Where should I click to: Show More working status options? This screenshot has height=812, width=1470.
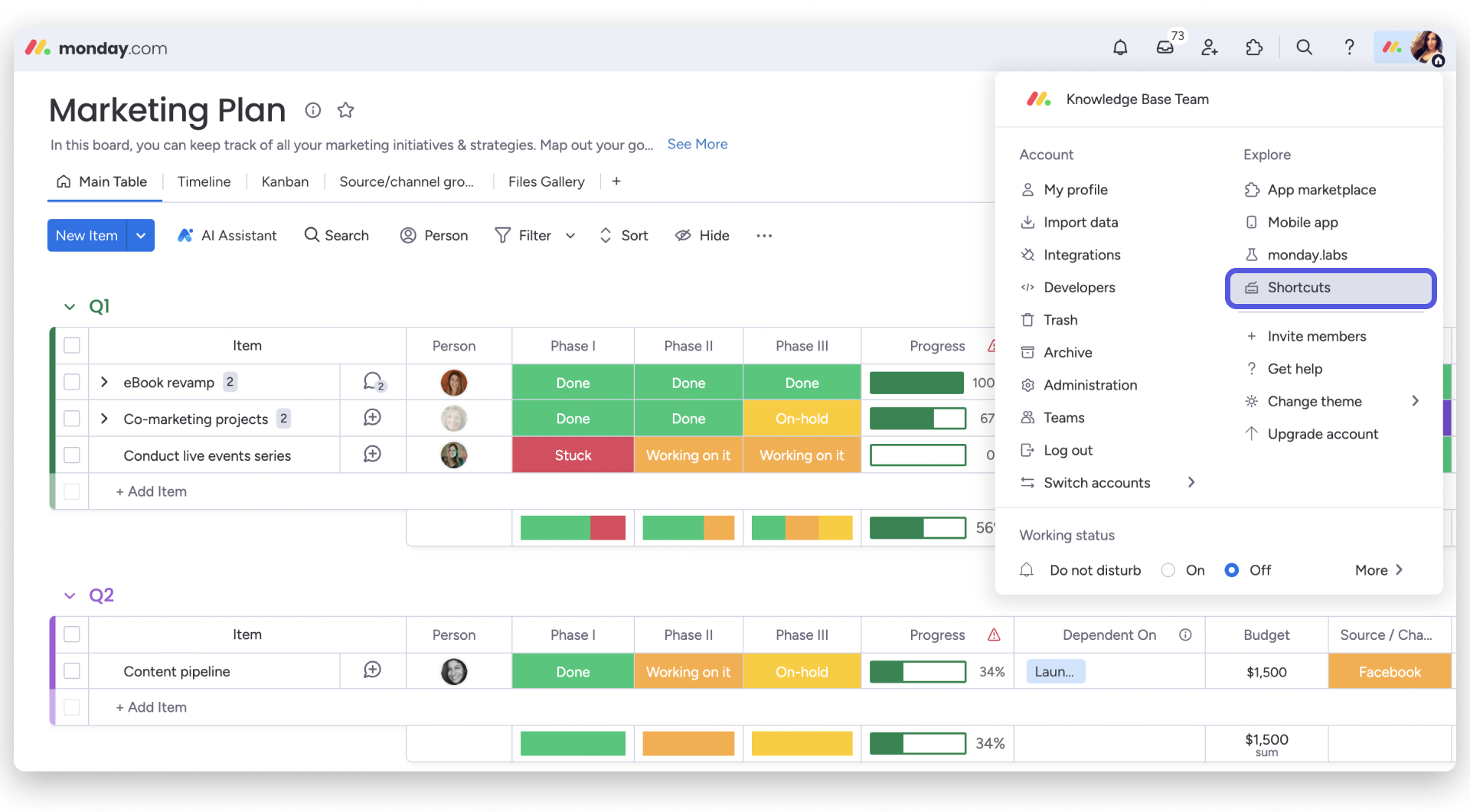click(1379, 570)
